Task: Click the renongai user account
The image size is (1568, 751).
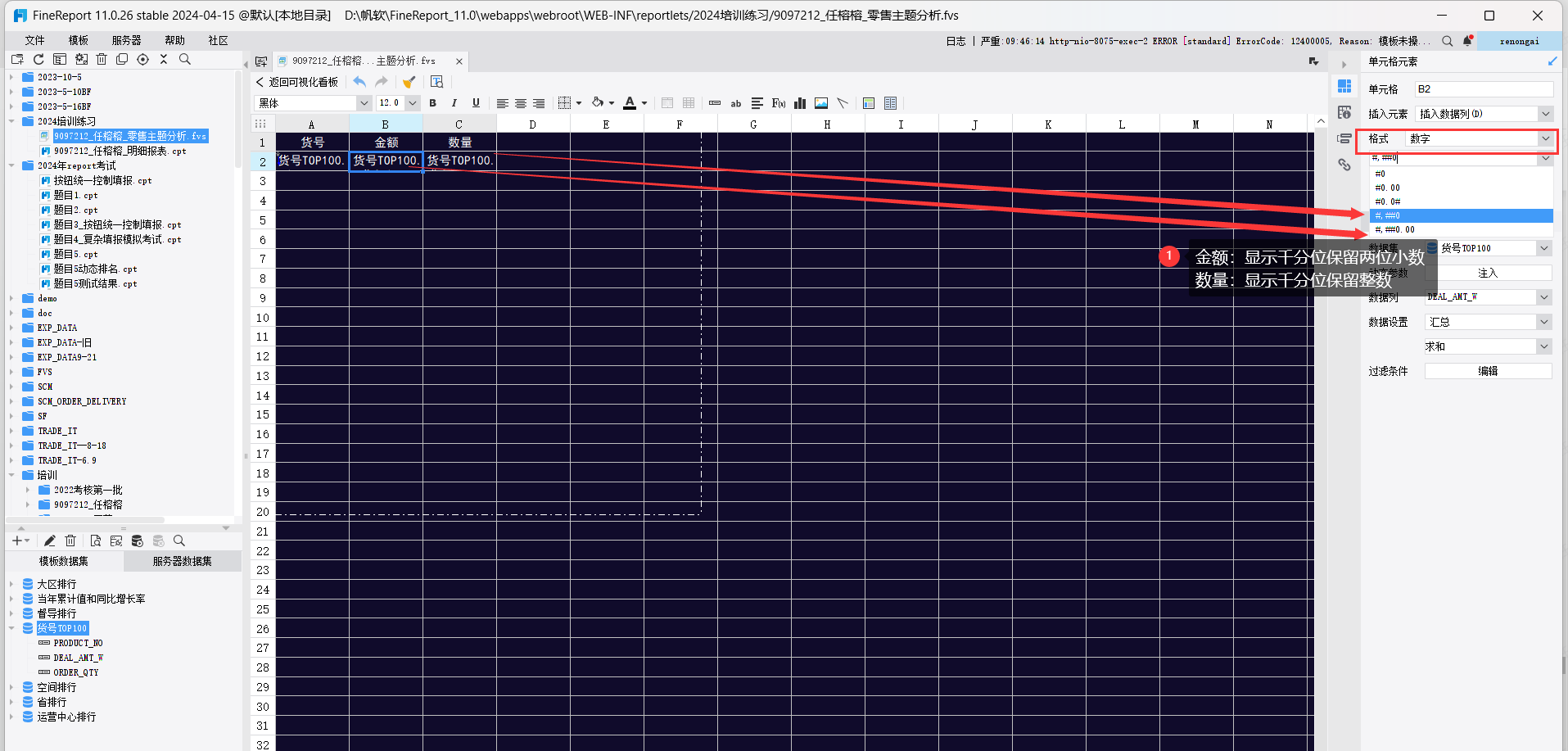Action: [x=1519, y=41]
